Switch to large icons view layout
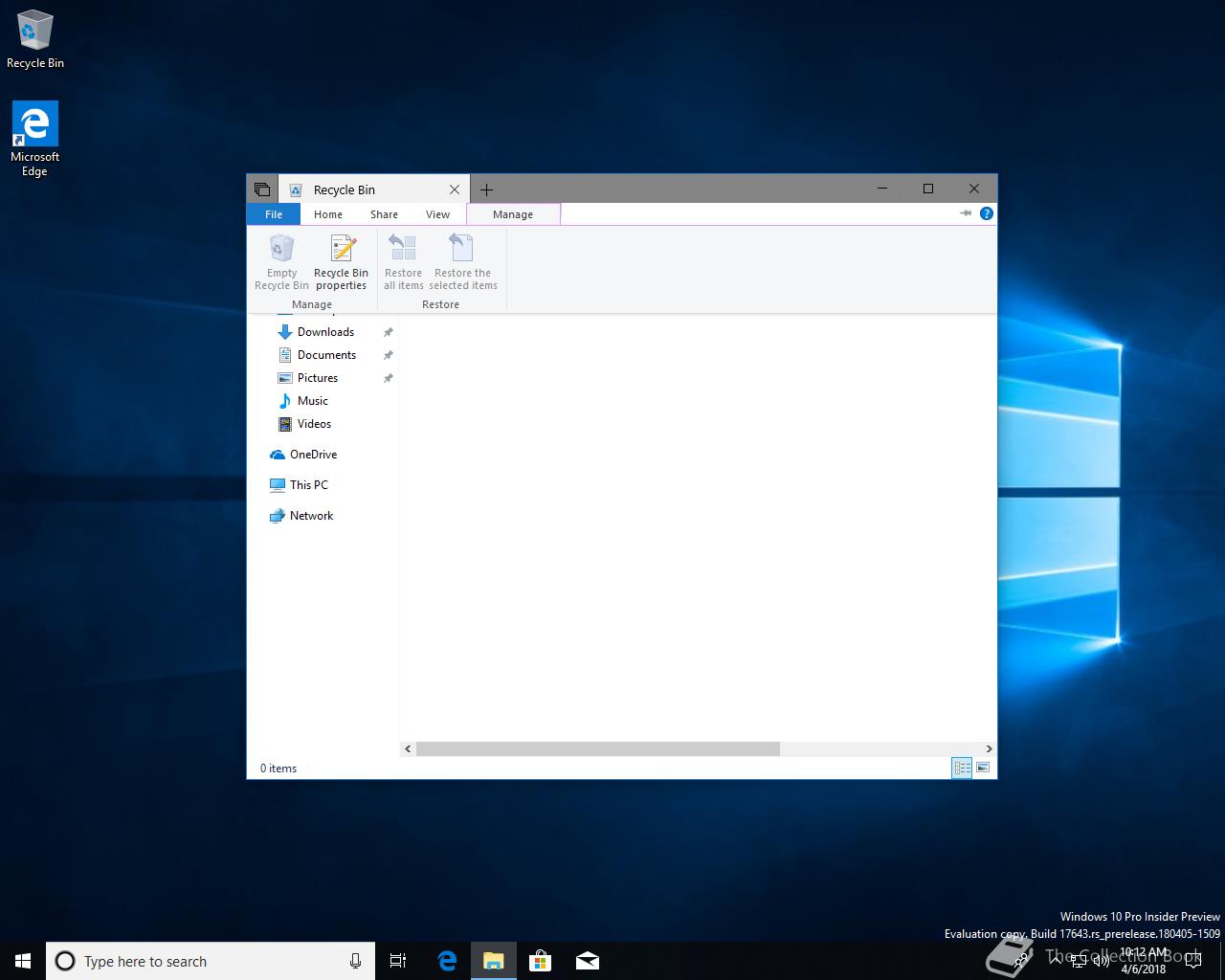The width and height of the screenshot is (1225, 980). point(983,768)
